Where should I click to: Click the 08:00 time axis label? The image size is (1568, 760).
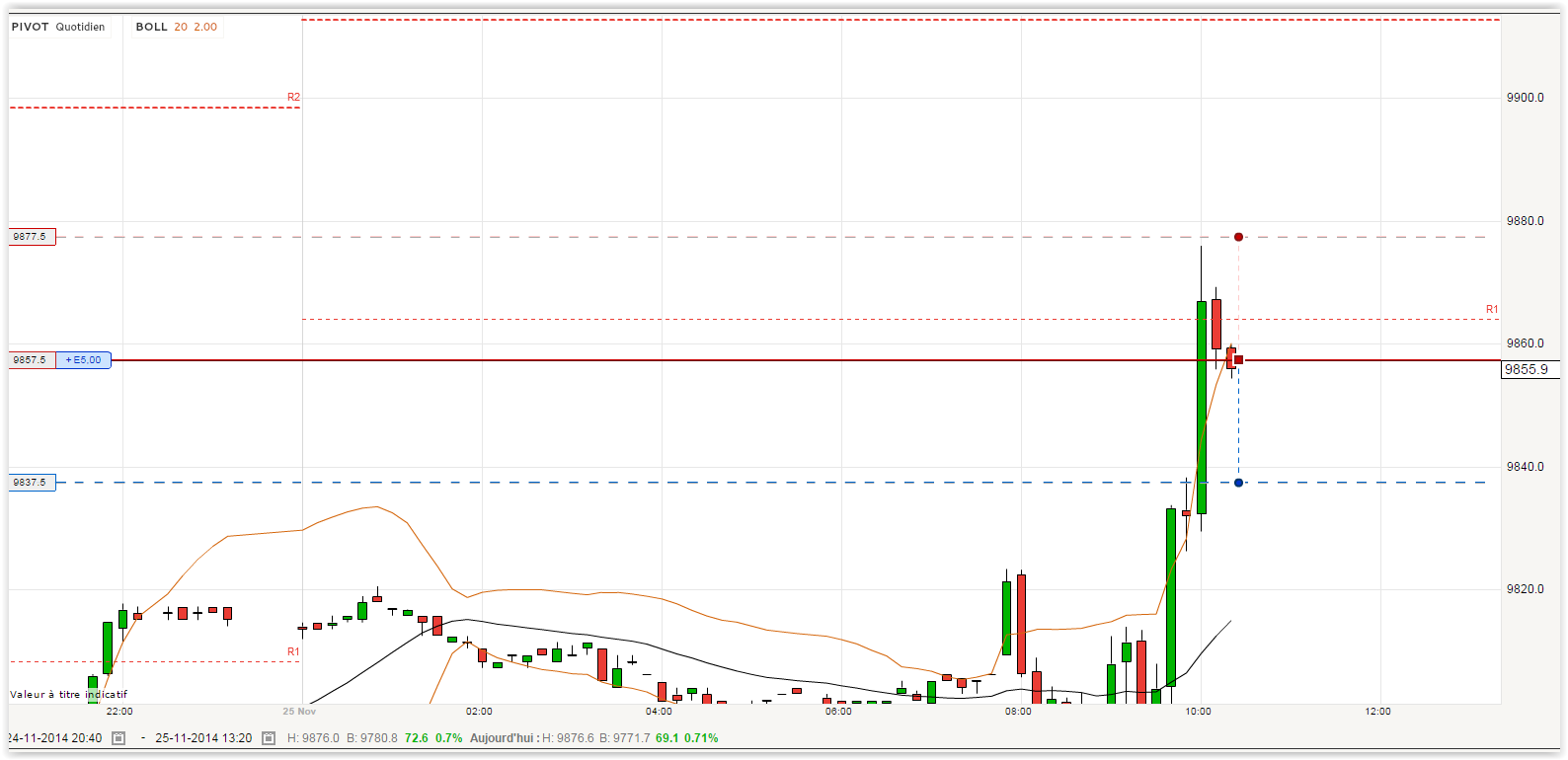click(x=1018, y=711)
